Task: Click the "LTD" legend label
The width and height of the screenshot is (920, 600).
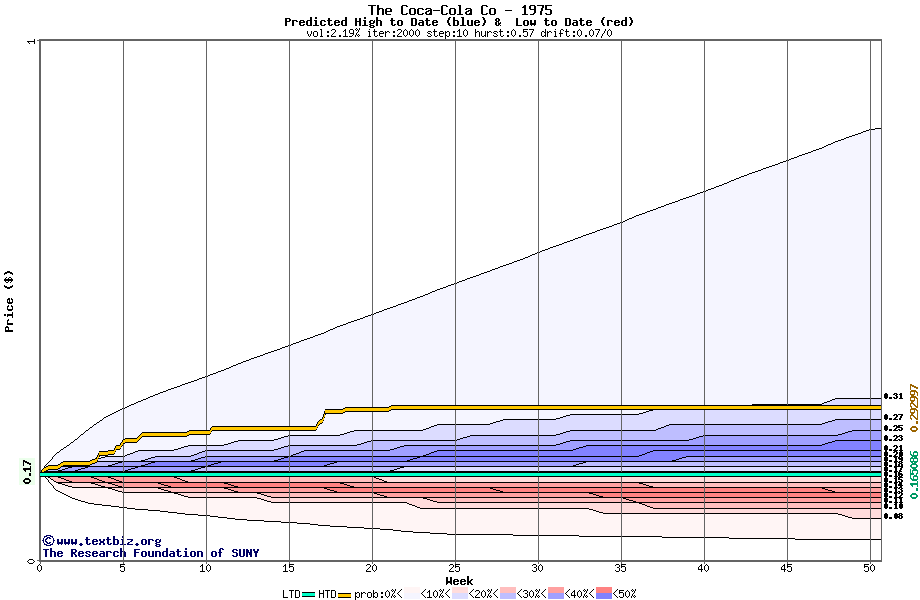Action: click(x=291, y=594)
